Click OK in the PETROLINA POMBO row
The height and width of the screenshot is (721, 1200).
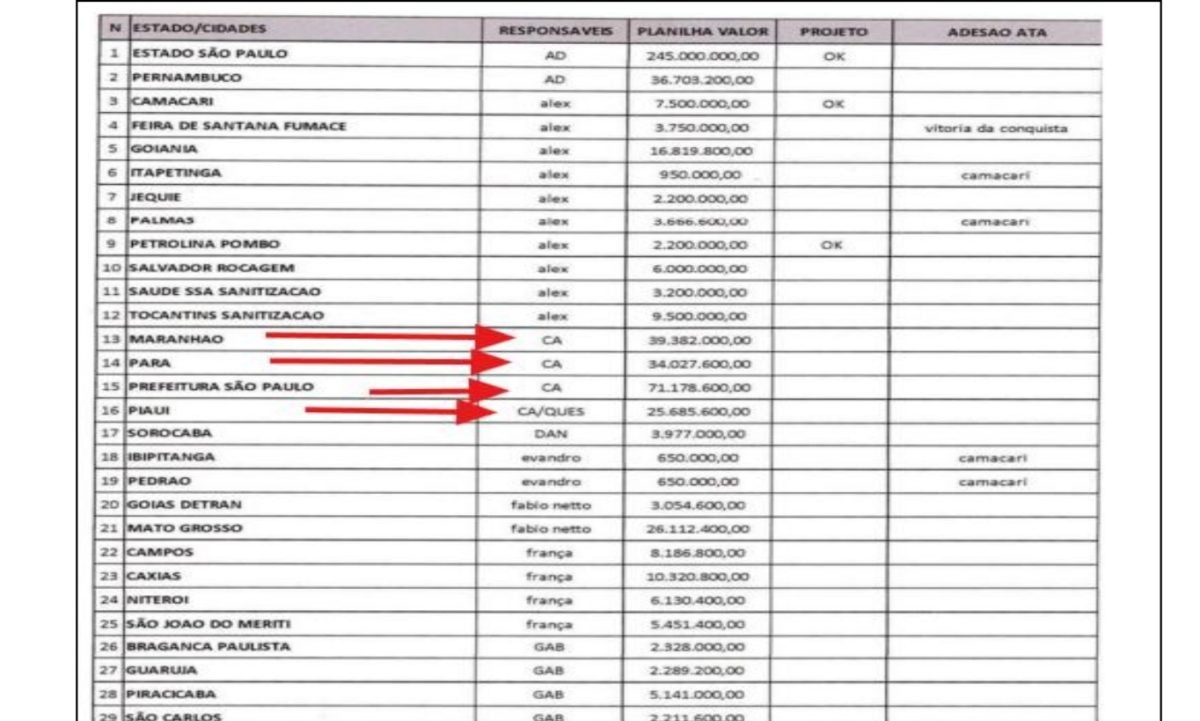pyautogui.click(x=834, y=246)
